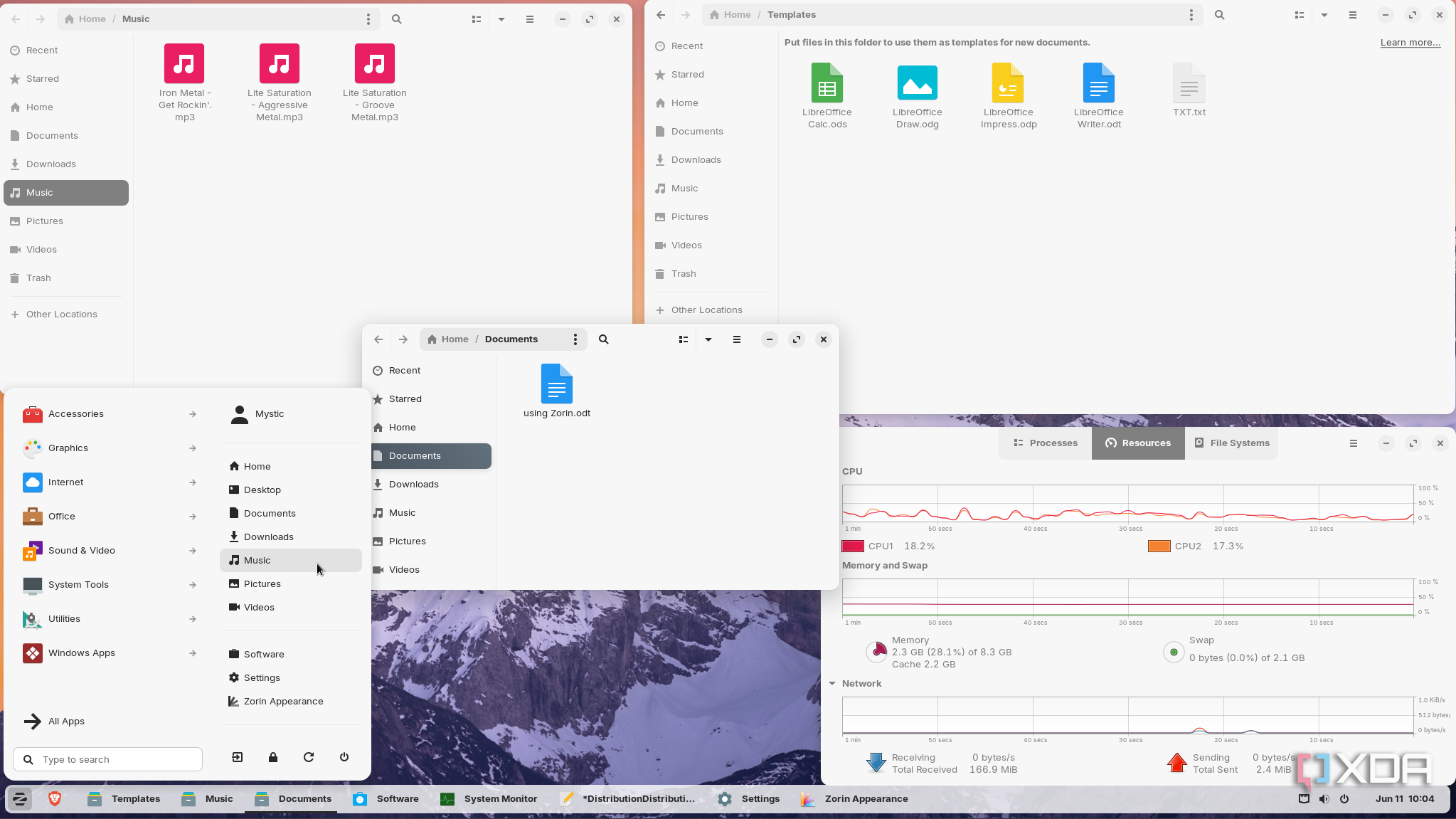Open LibreOffice Impress.odp template
The width and height of the screenshot is (1456, 819).
pos(1008,95)
